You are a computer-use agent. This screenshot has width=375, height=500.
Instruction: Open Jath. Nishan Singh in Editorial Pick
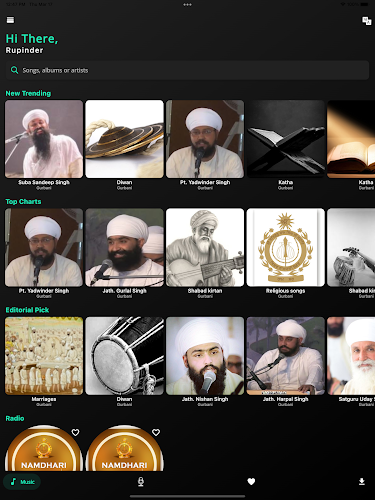click(205, 356)
